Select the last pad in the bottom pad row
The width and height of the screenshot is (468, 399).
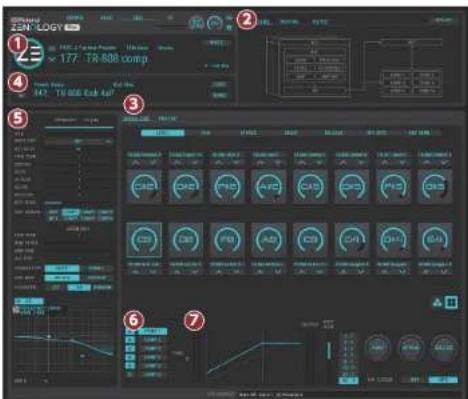point(435,240)
